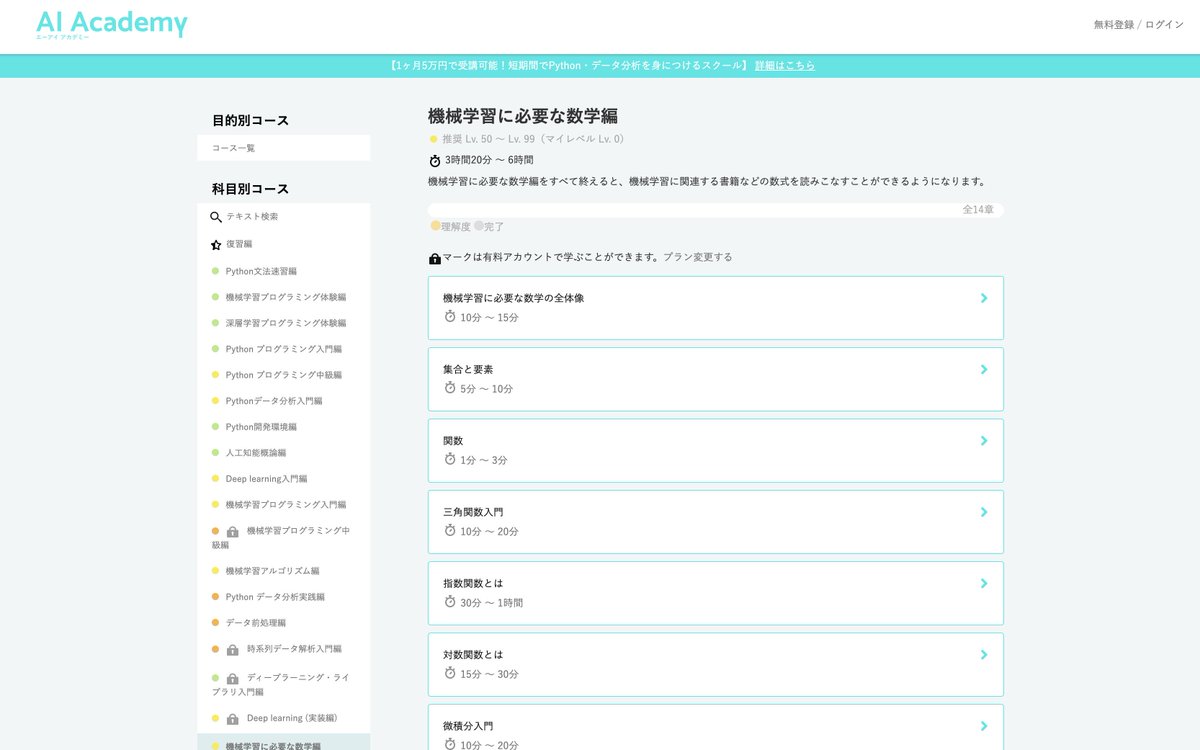Click stopwatch icon in 集合と要素 card

[x=450, y=388]
